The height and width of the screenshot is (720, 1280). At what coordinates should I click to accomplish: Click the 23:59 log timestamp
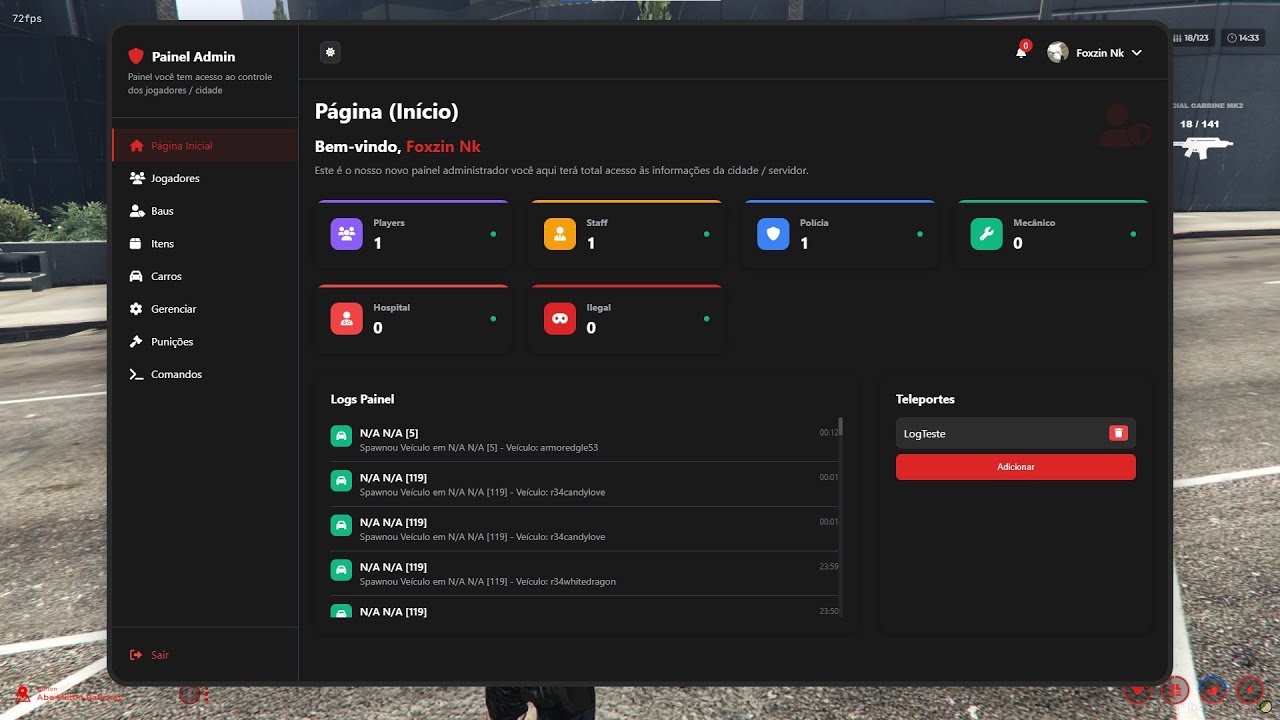(x=829, y=566)
